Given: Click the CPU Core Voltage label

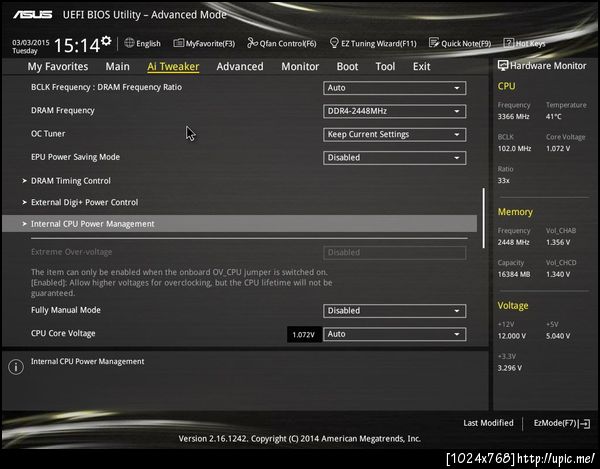Looking at the screenshot, I should coord(63,334).
